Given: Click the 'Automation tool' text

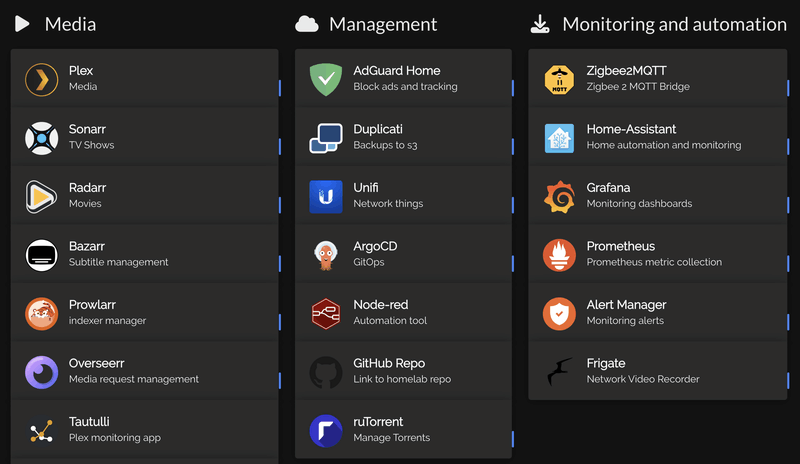Looking at the screenshot, I should pos(390,321).
